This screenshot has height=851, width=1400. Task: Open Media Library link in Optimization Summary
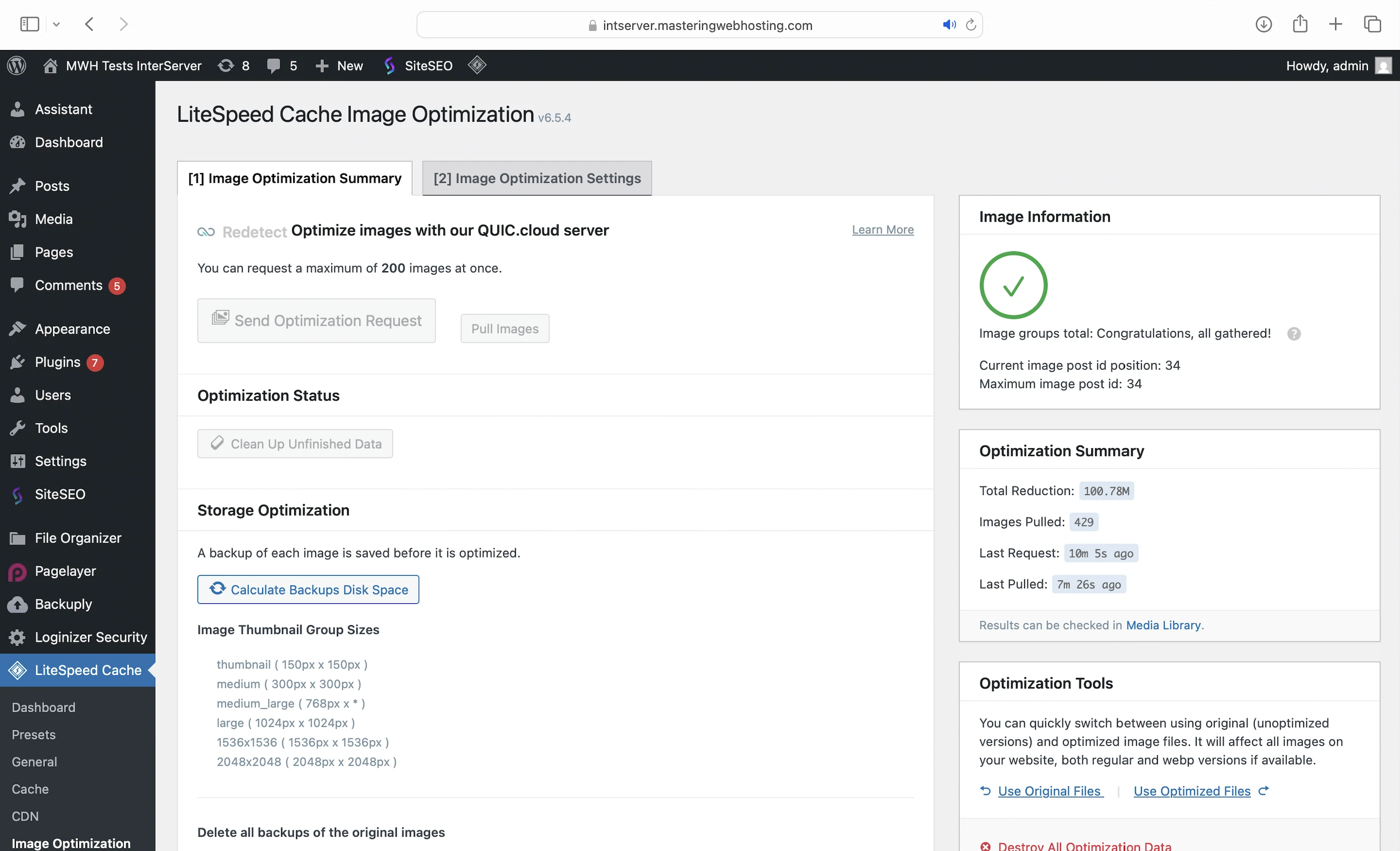[1163, 625]
